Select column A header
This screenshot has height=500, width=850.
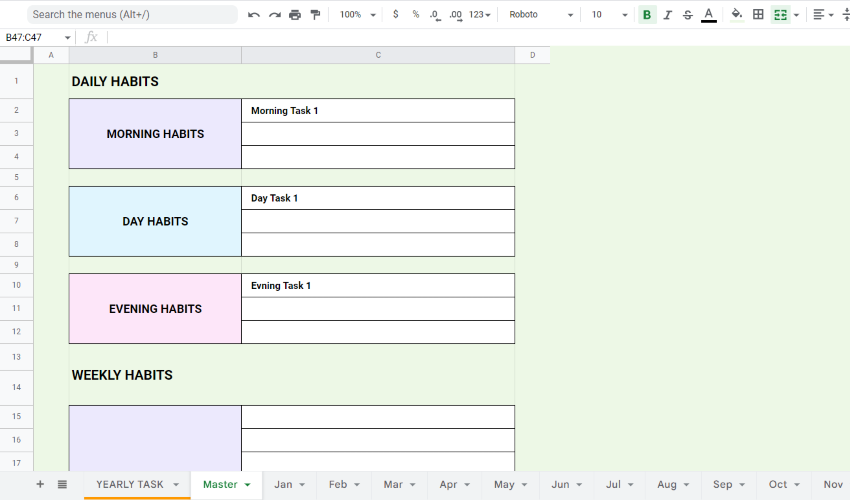point(51,55)
